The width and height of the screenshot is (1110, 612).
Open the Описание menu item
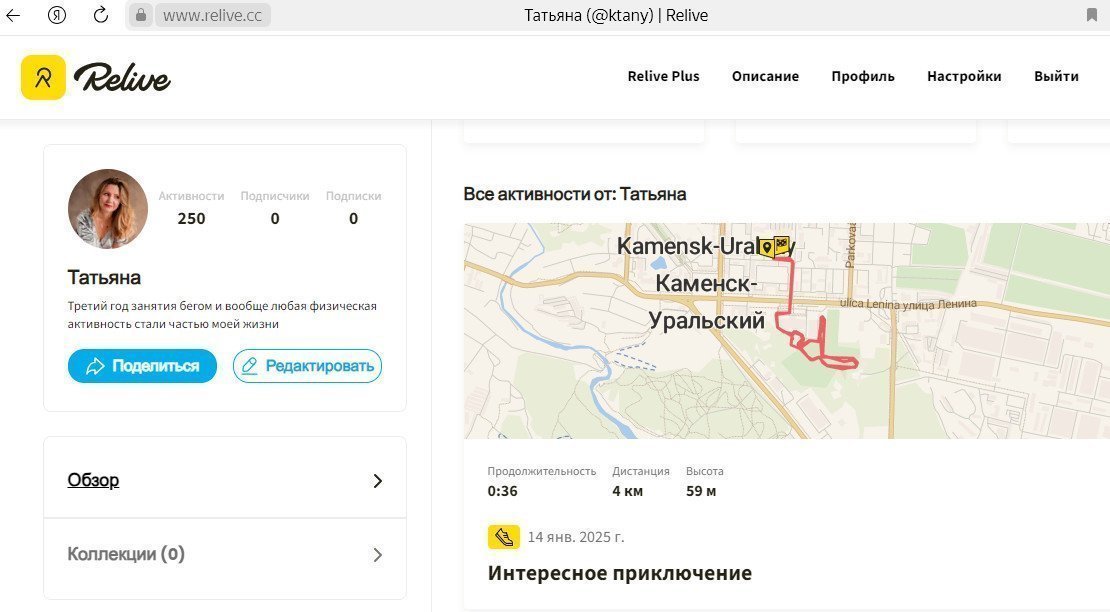click(x=765, y=76)
